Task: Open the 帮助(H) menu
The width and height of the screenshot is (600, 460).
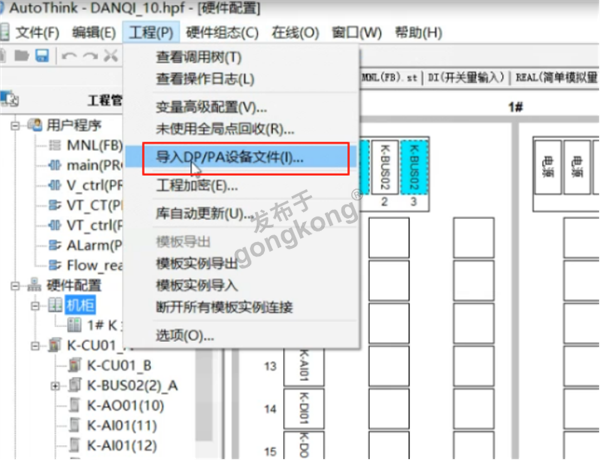Action: [418, 33]
